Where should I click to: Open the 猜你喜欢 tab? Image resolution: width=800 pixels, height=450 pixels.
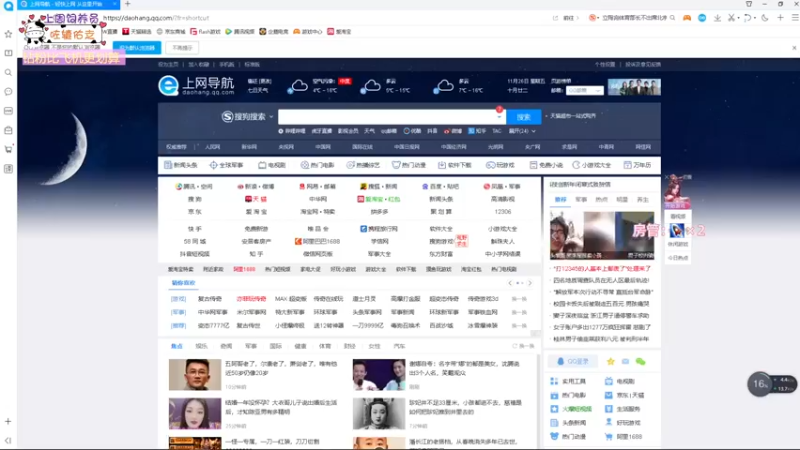(183, 283)
